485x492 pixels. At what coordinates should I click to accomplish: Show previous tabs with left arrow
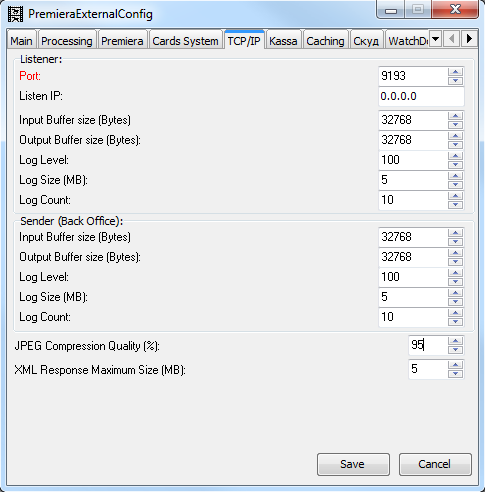(452, 39)
